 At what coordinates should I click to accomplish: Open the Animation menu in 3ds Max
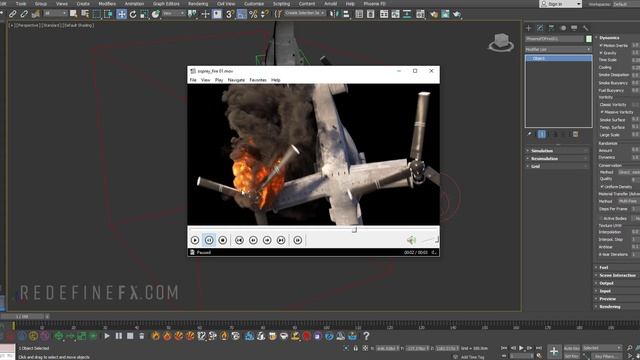[134, 4]
